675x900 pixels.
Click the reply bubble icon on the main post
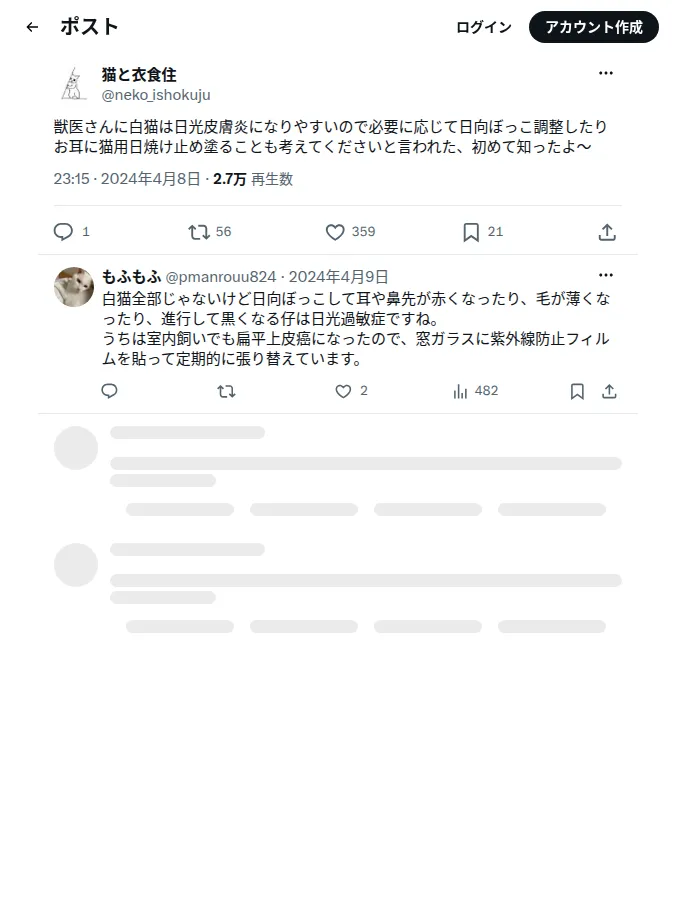63,232
